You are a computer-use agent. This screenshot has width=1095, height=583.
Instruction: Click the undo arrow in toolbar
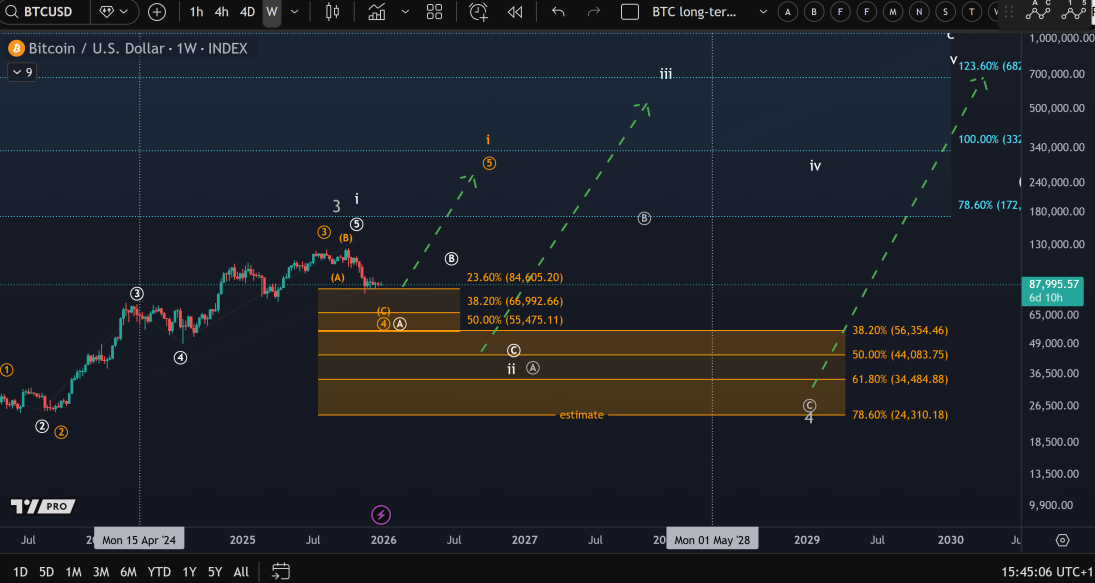[x=558, y=12]
